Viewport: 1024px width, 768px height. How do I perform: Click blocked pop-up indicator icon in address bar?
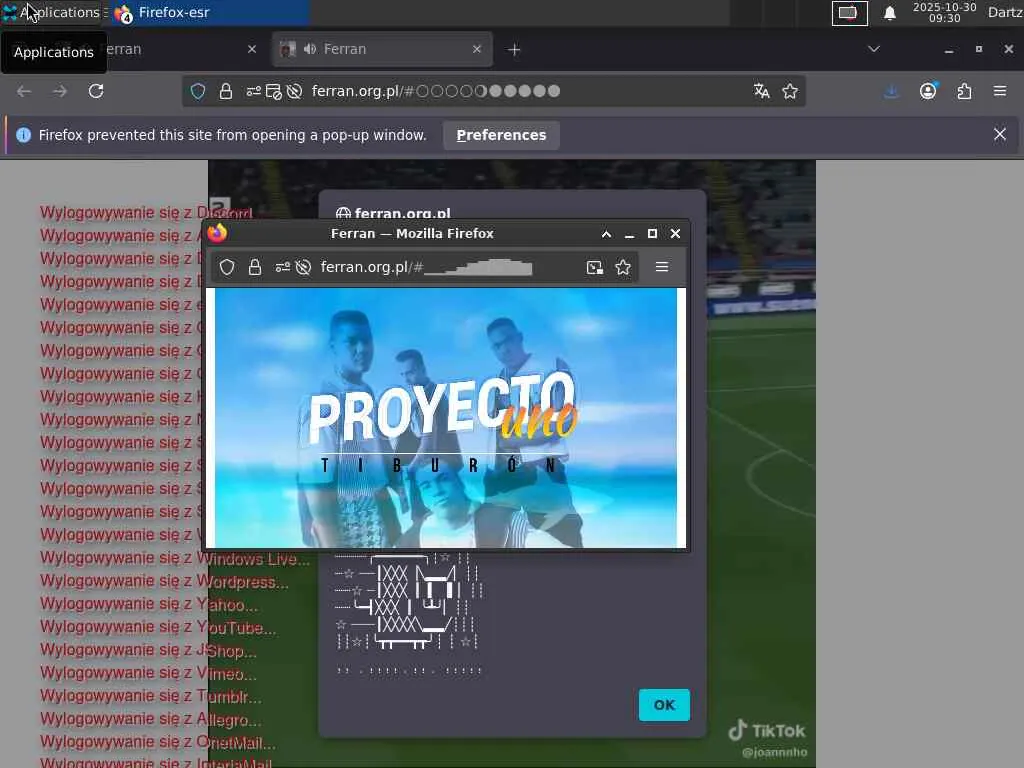[x=274, y=91]
